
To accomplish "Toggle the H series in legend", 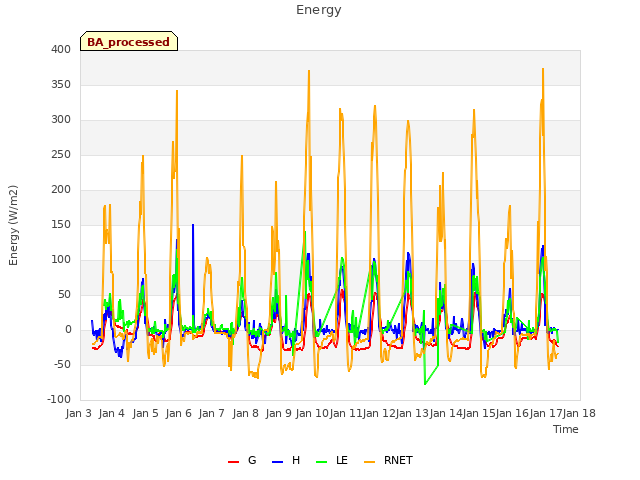I will pyautogui.click(x=286, y=460).
